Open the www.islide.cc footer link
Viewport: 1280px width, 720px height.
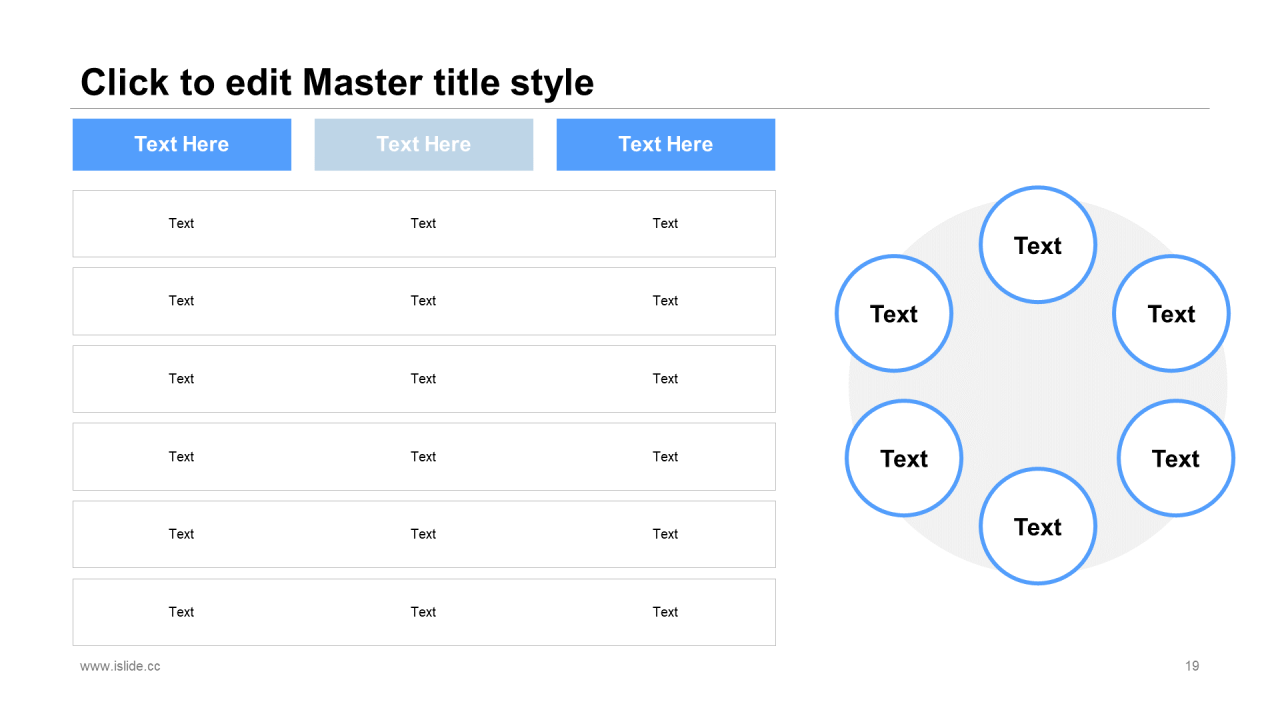(x=120, y=666)
